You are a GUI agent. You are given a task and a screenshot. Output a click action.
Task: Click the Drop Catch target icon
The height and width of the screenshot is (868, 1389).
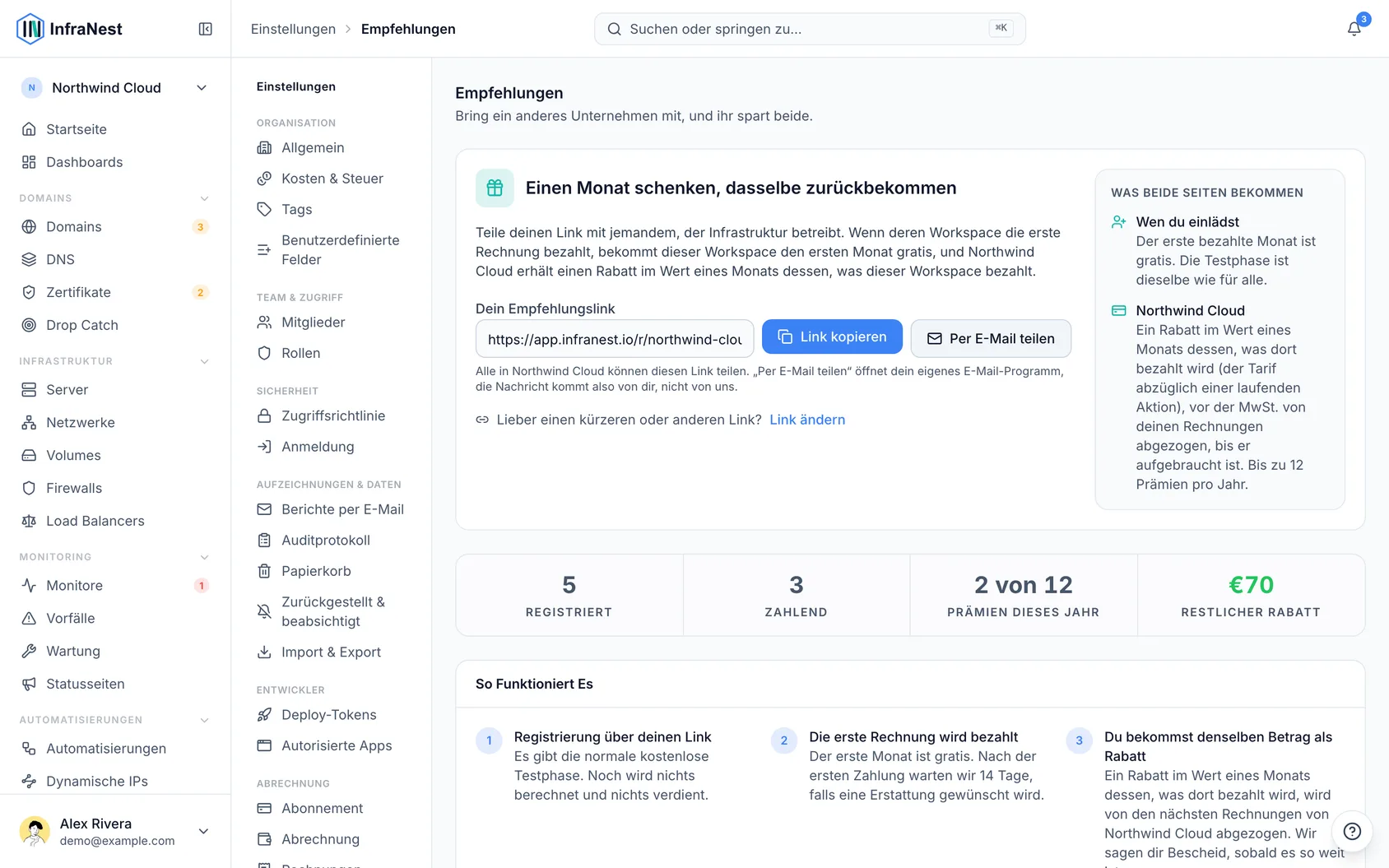[x=29, y=325]
